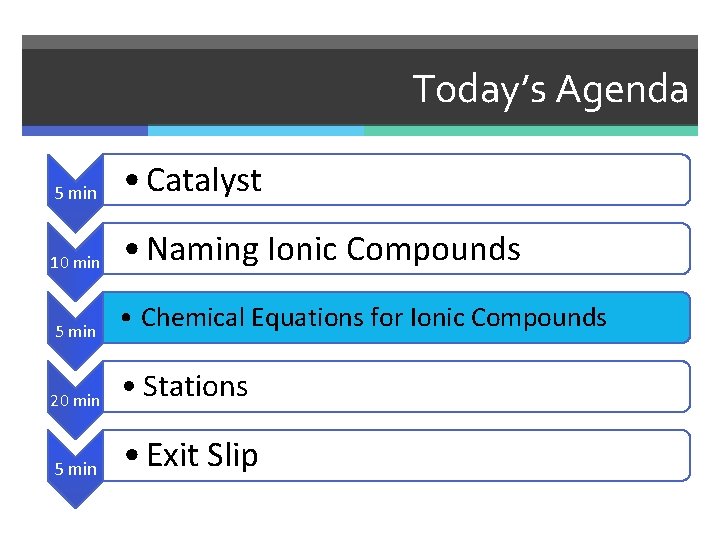Click the 5 min chevron beside Catalyst

(x=75, y=193)
